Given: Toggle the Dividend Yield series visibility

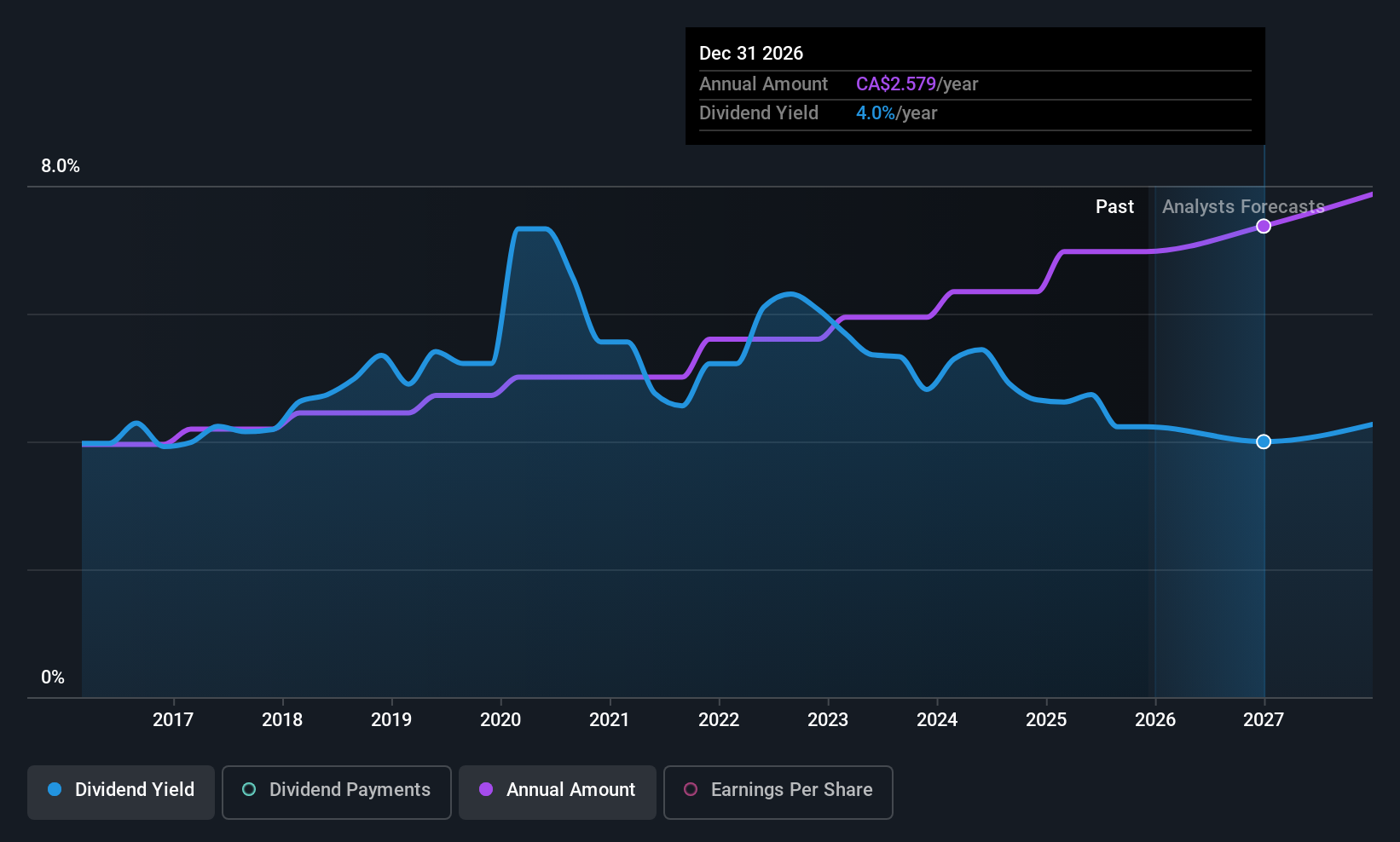Looking at the screenshot, I should [x=120, y=790].
